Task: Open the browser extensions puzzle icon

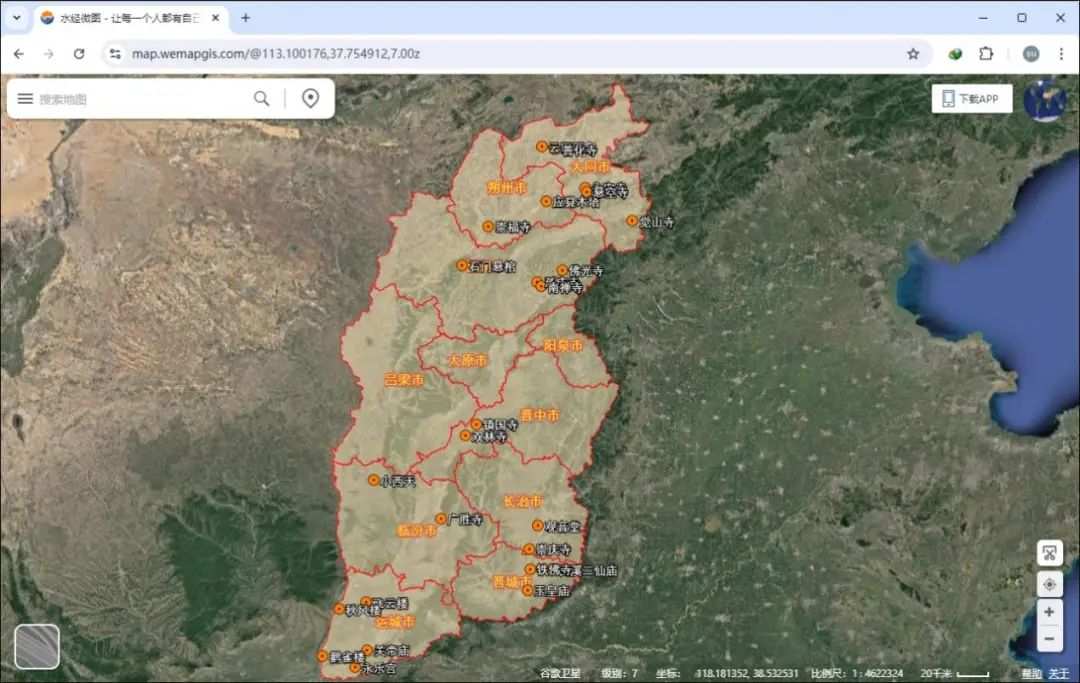Action: (x=986, y=54)
